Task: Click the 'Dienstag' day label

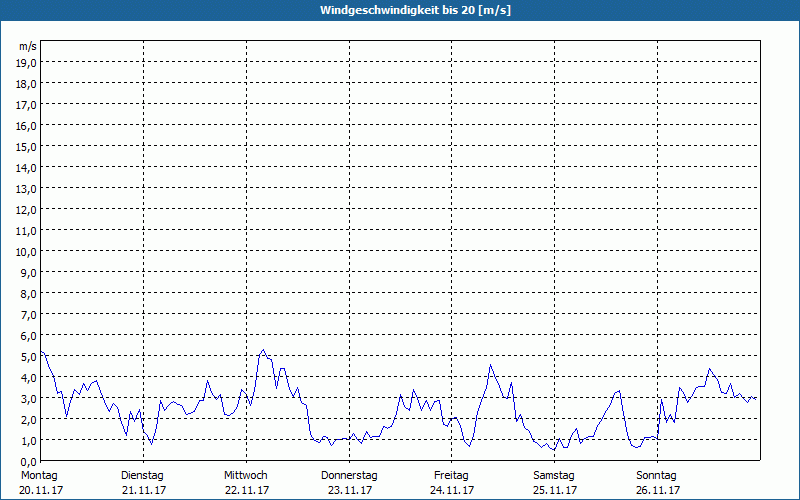Action: (x=142, y=476)
